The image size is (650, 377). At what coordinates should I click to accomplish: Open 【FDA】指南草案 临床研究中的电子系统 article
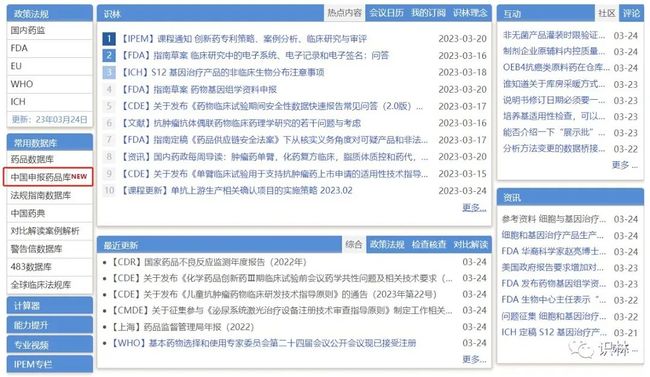point(254,56)
